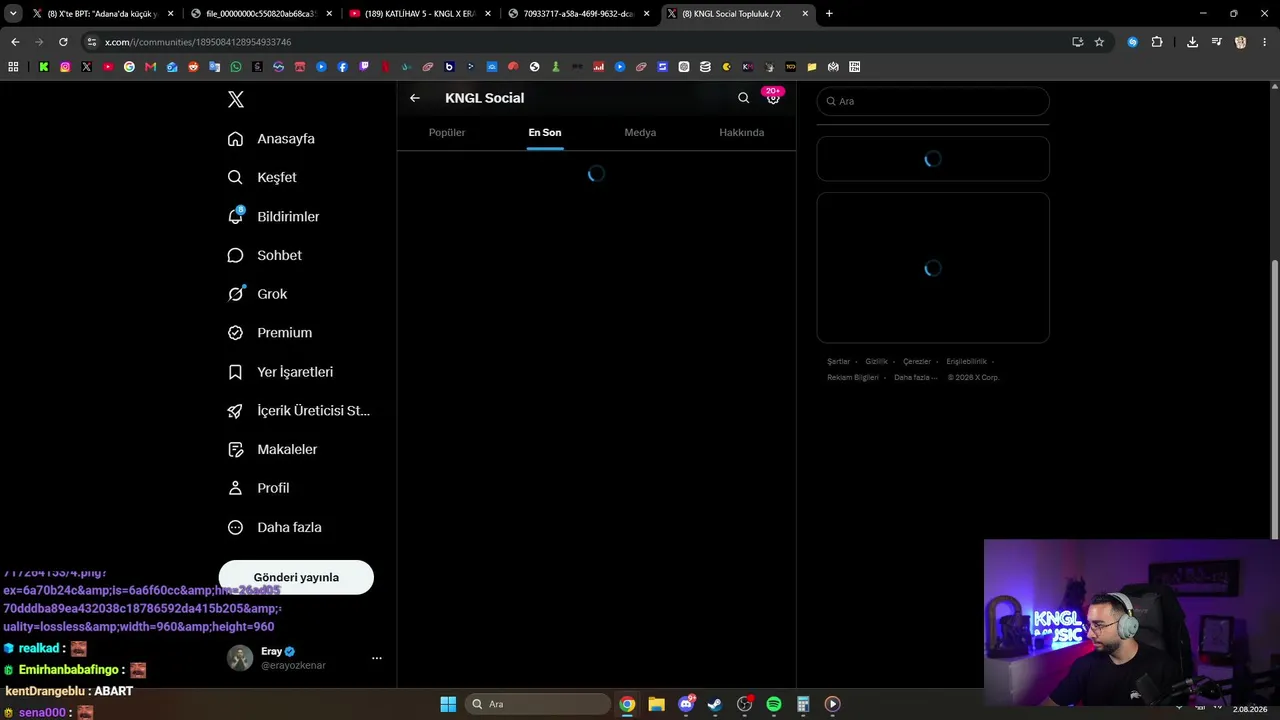Open Sohbet messages

[264, 255]
